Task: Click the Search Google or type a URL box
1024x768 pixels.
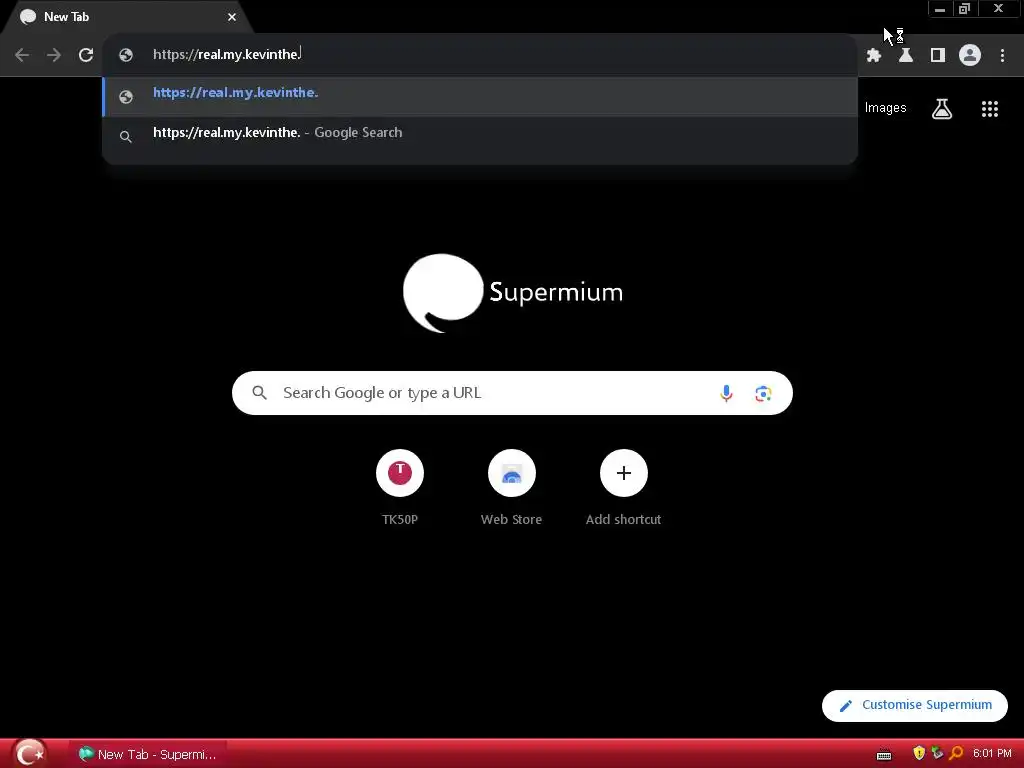Action: point(512,393)
